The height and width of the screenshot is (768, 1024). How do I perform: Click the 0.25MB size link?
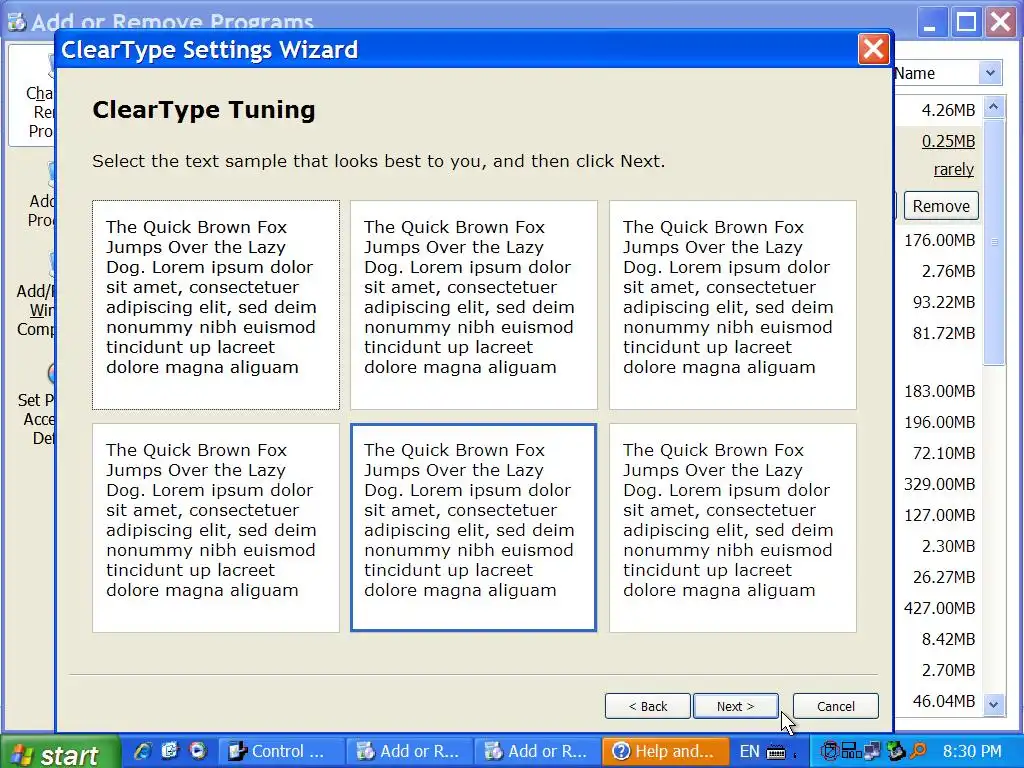(948, 141)
